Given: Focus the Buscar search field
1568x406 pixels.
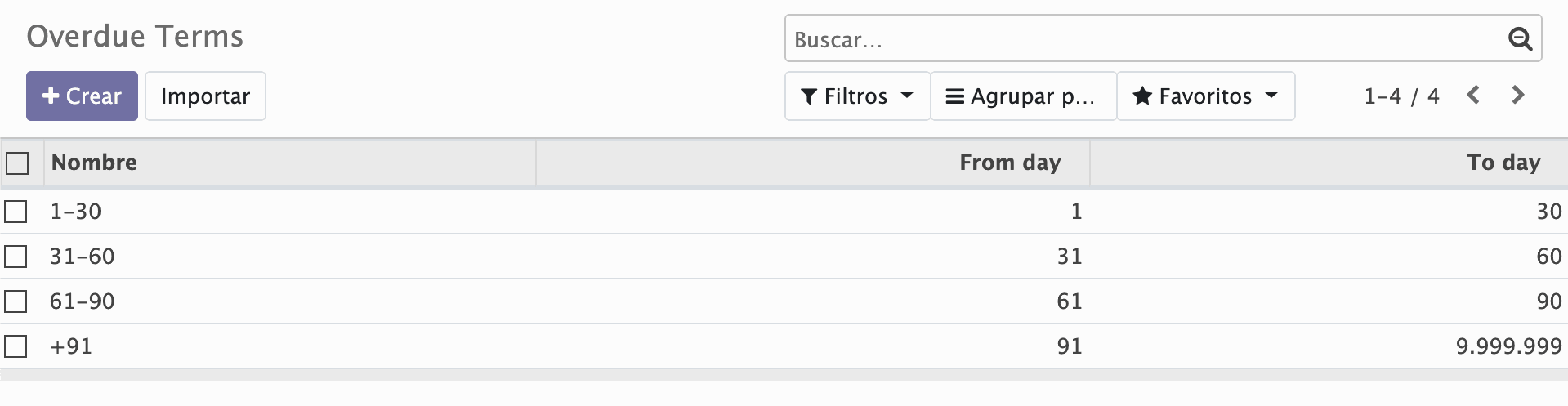Looking at the screenshot, I should tap(1144, 38).
